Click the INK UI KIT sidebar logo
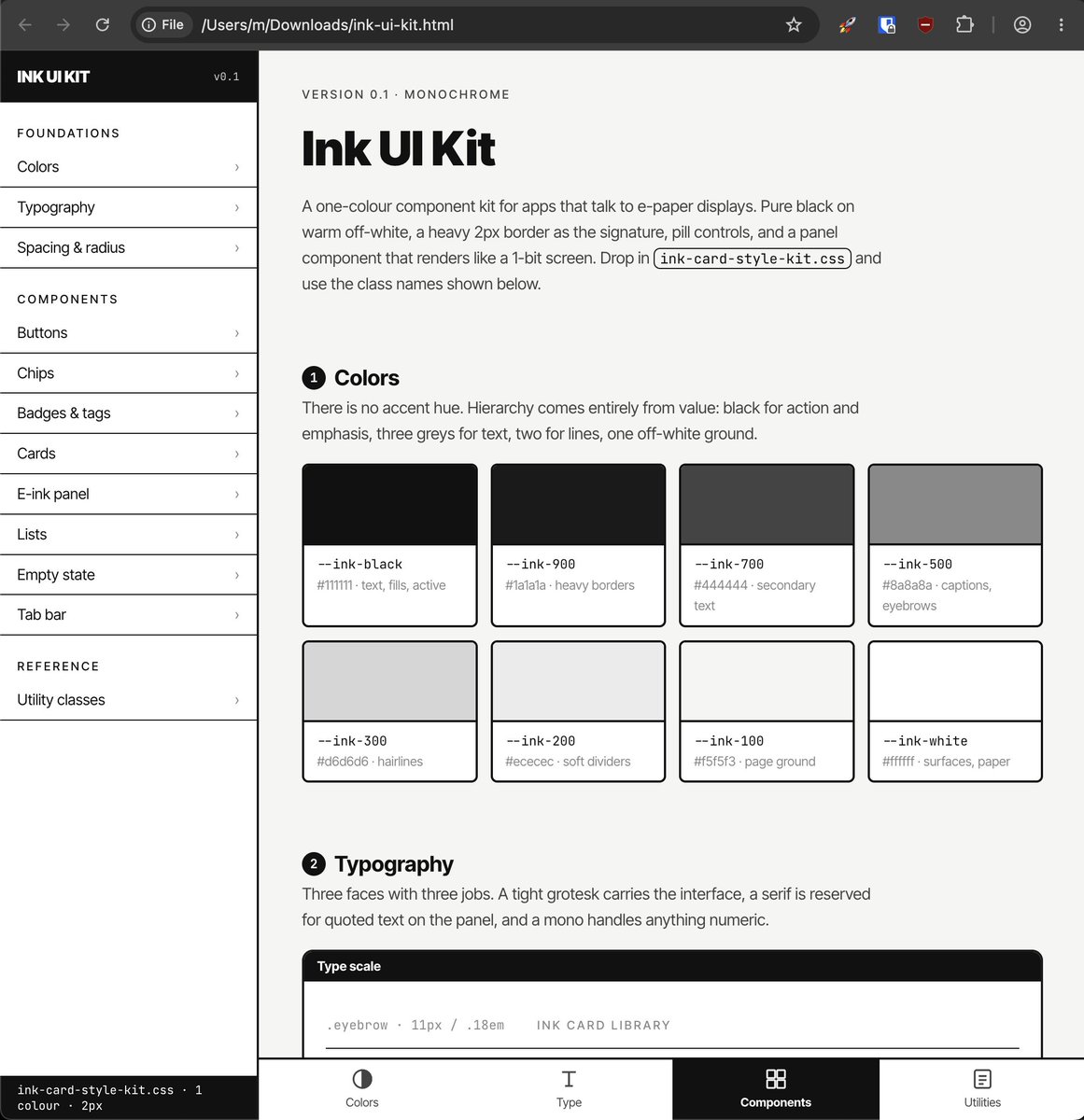Image resolution: width=1084 pixels, height=1120 pixels. point(53,77)
